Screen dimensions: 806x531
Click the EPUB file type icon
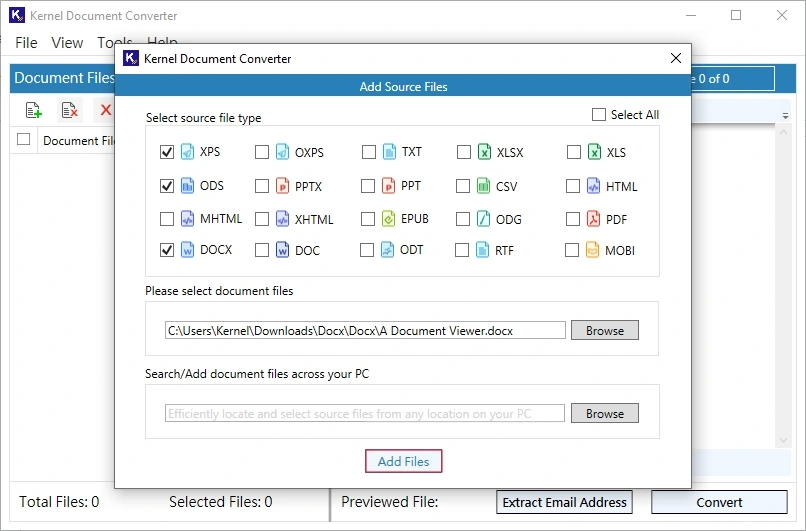(x=389, y=219)
